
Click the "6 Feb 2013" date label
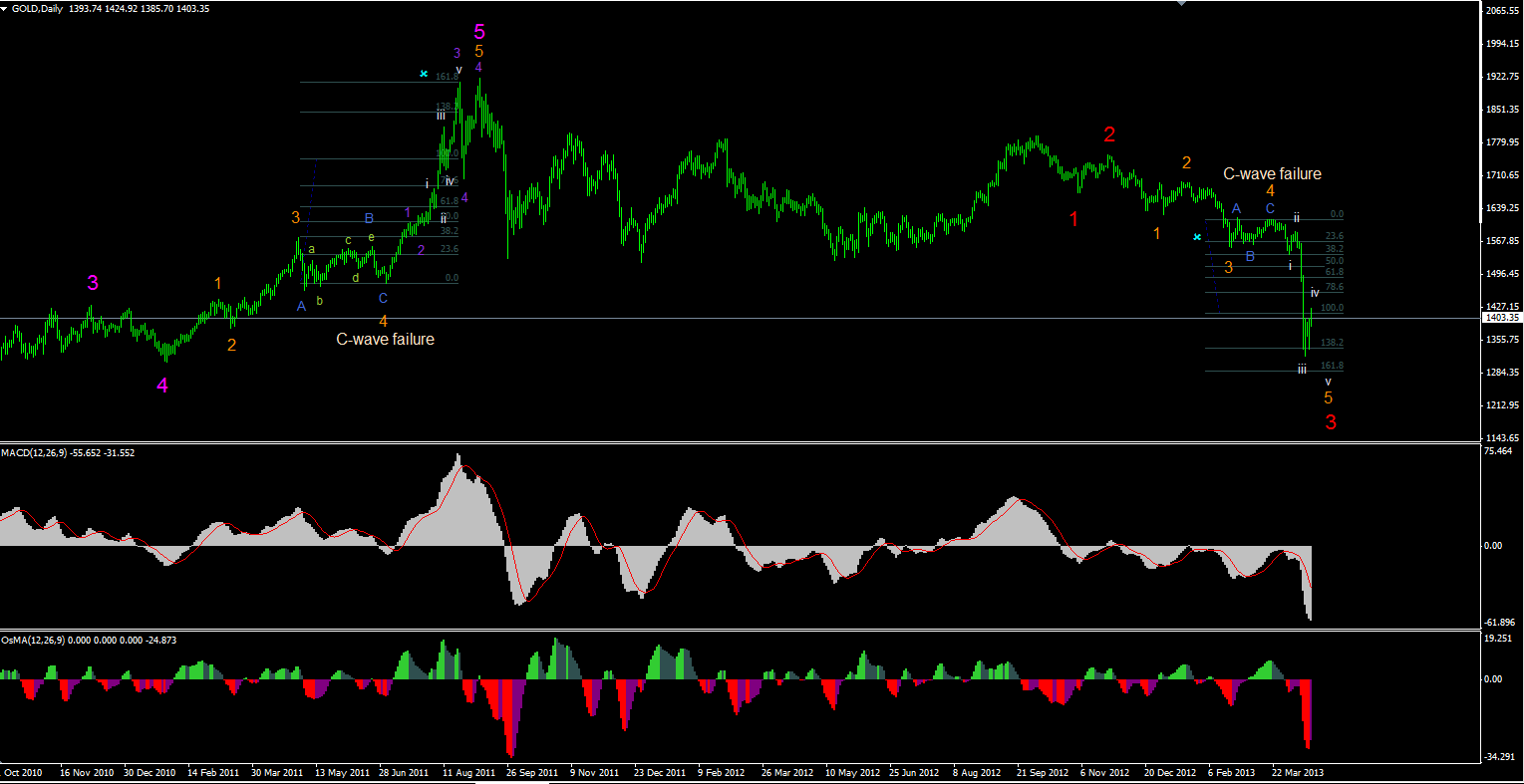pyautogui.click(x=1232, y=773)
